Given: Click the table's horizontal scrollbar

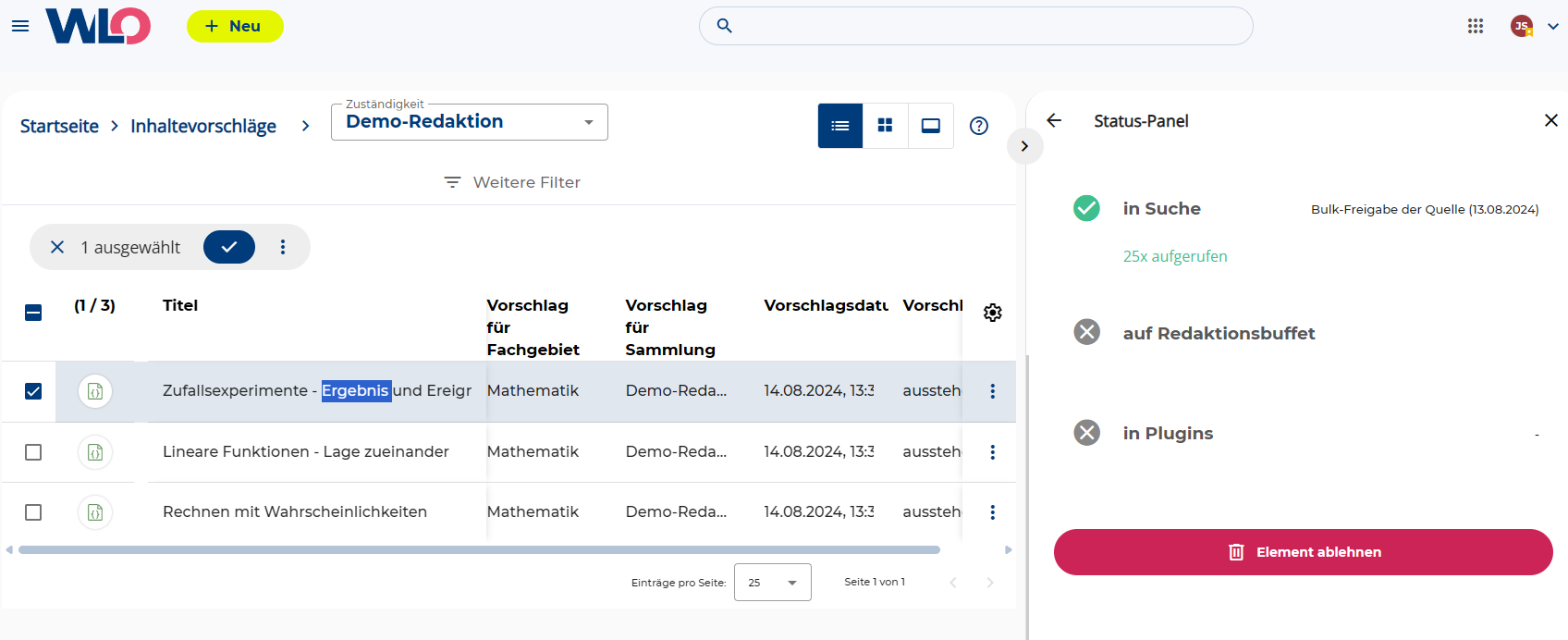Looking at the screenshot, I should coord(479,550).
